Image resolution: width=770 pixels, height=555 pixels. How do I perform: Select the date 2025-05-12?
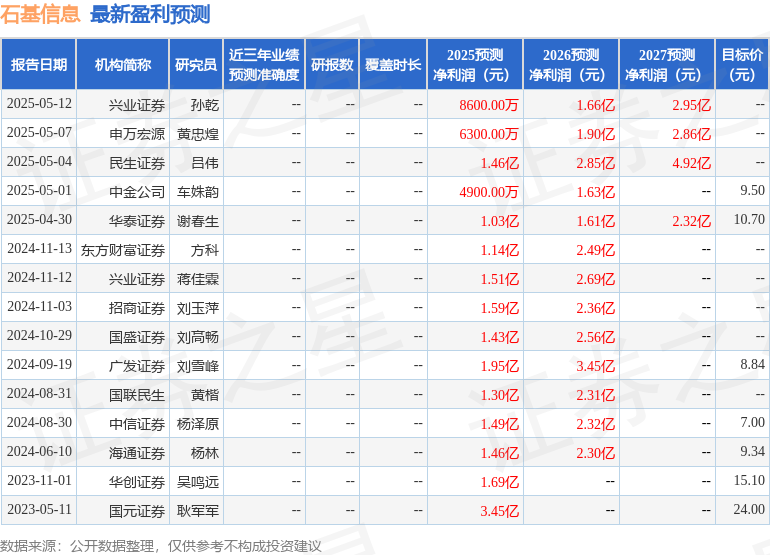(x=39, y=104)
